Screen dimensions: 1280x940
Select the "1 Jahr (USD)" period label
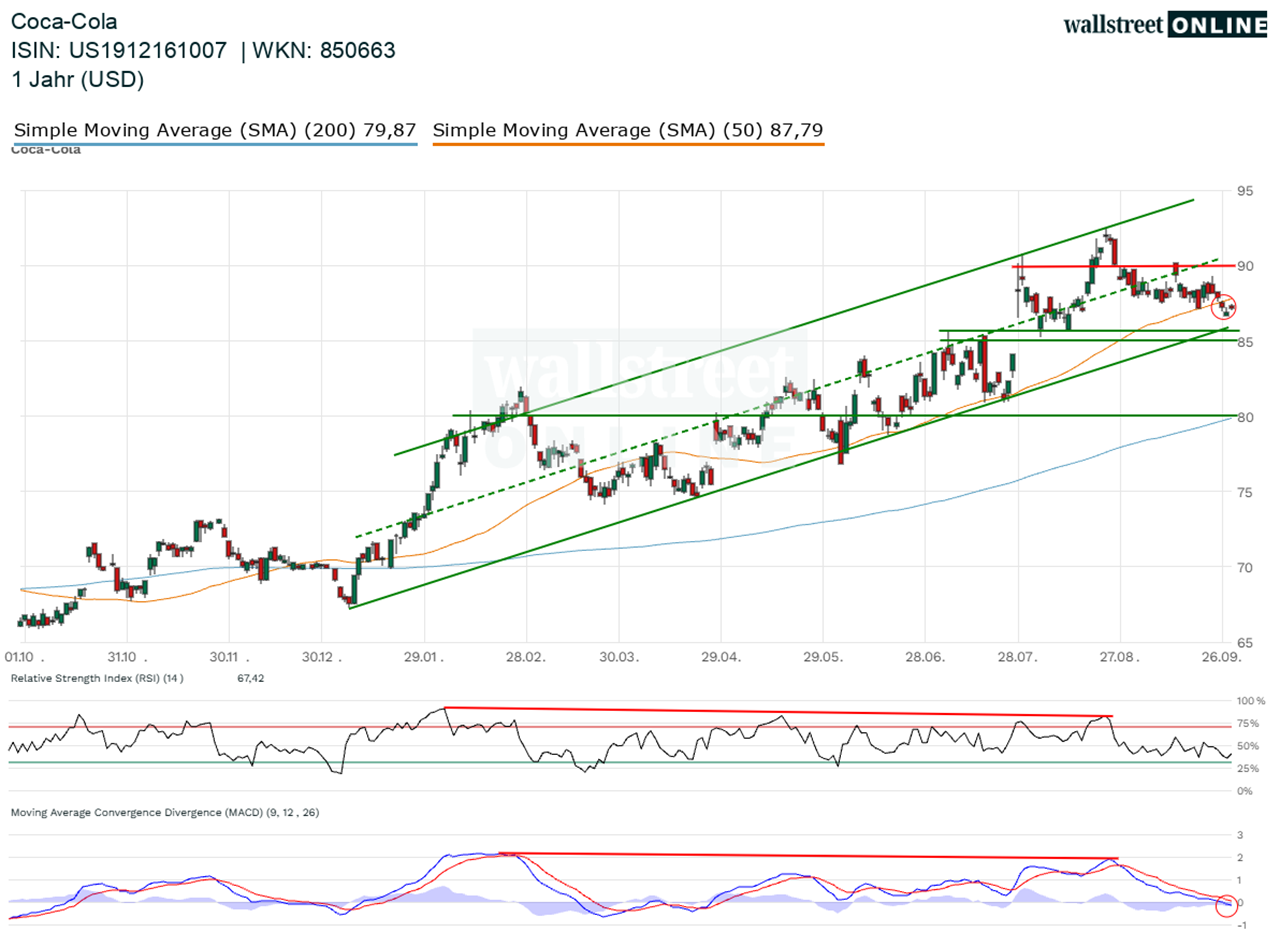coord(77,81)
